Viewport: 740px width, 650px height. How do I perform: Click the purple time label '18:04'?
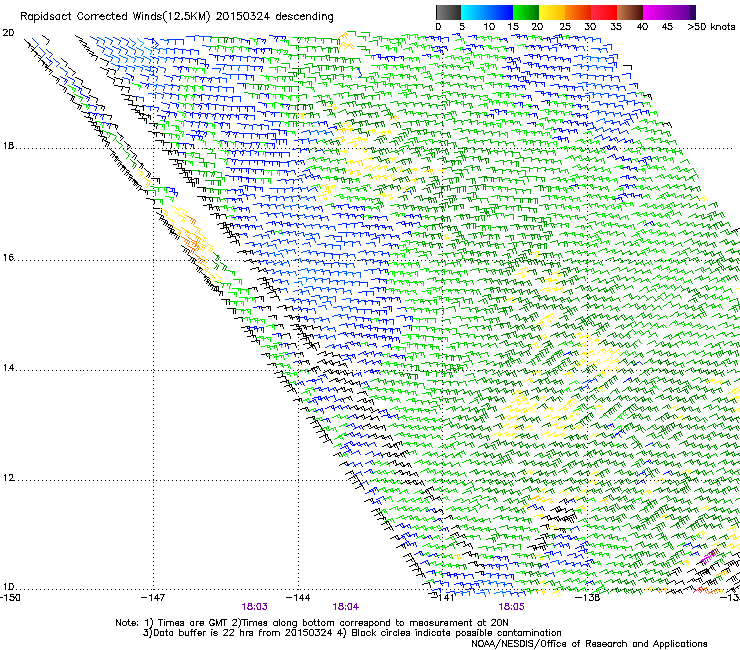pos(345,607)
